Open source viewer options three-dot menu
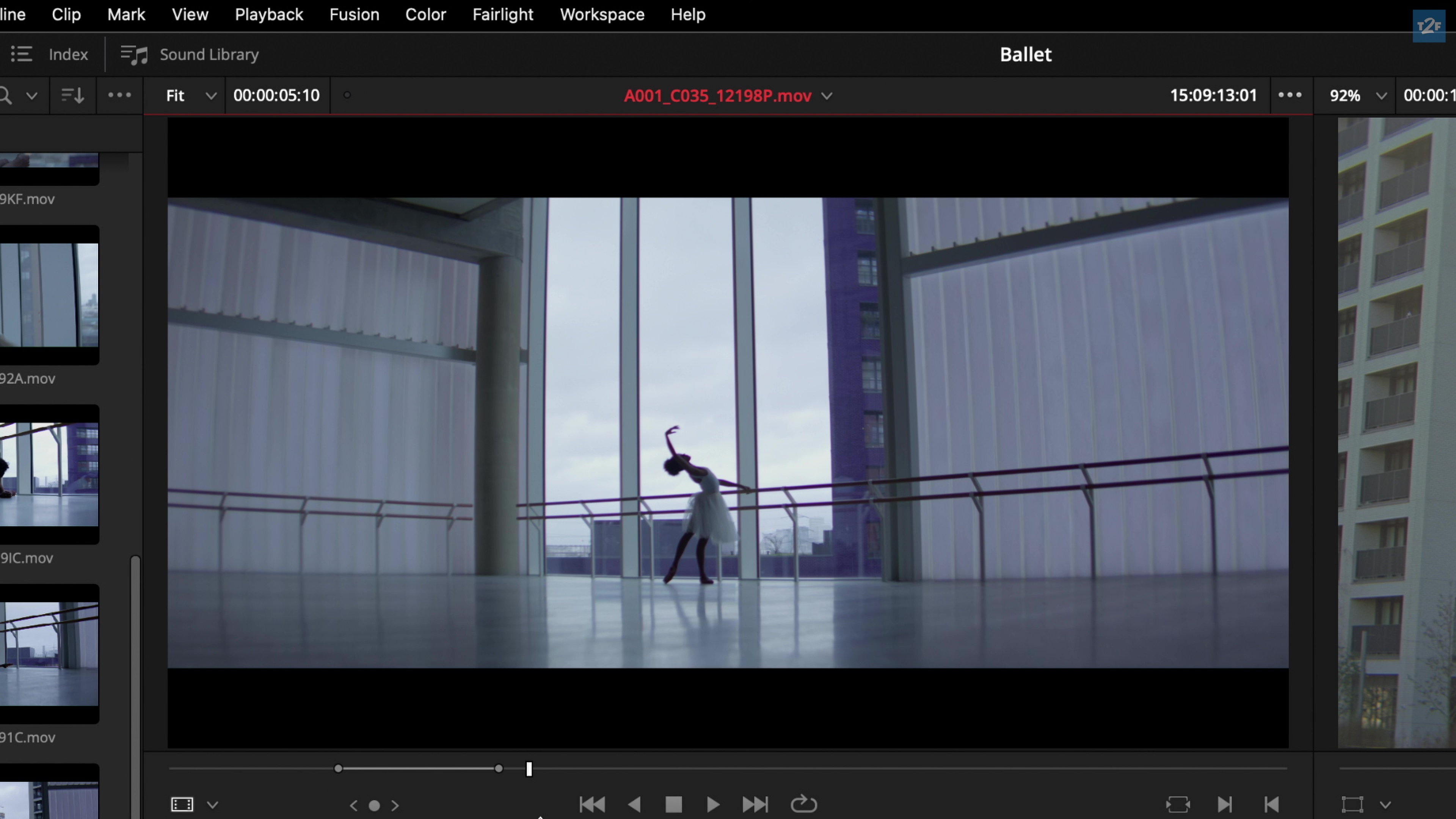This screenshot has width=1456, height=819. tap(1290, 95)
